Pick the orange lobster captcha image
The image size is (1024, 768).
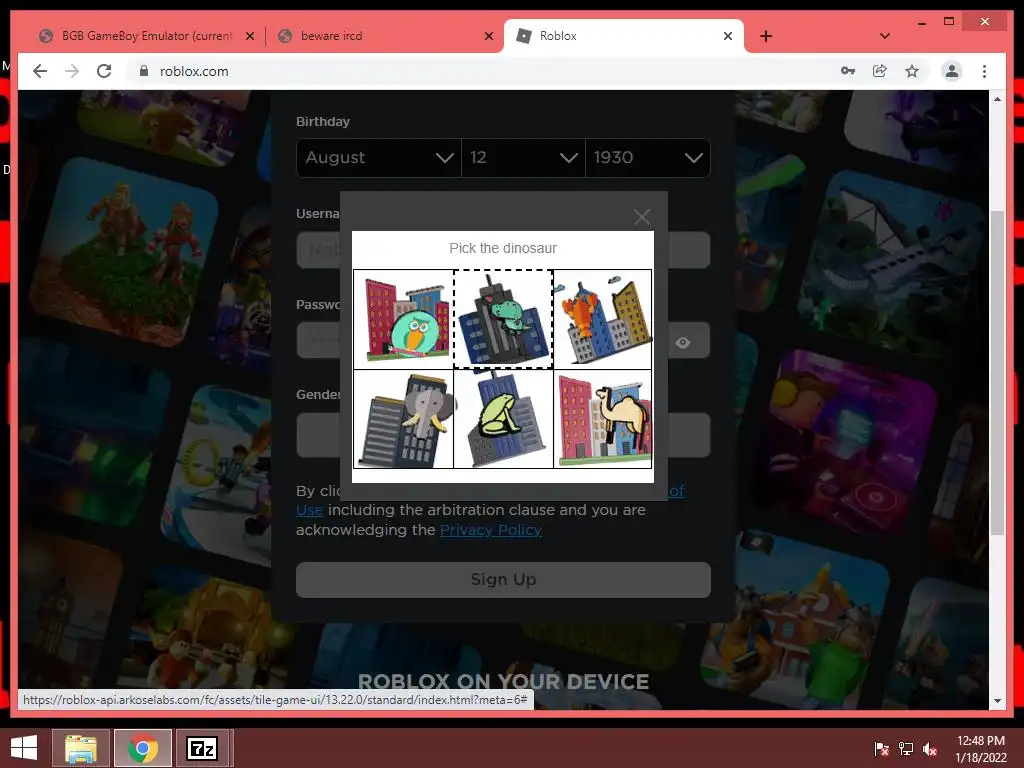pyautogui.click(x=603, y=319)
